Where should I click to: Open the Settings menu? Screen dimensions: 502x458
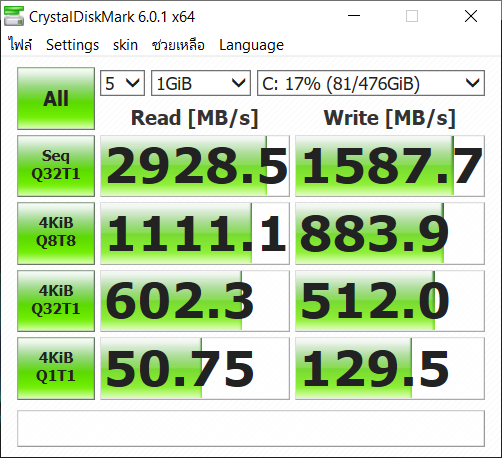[72, 45]
